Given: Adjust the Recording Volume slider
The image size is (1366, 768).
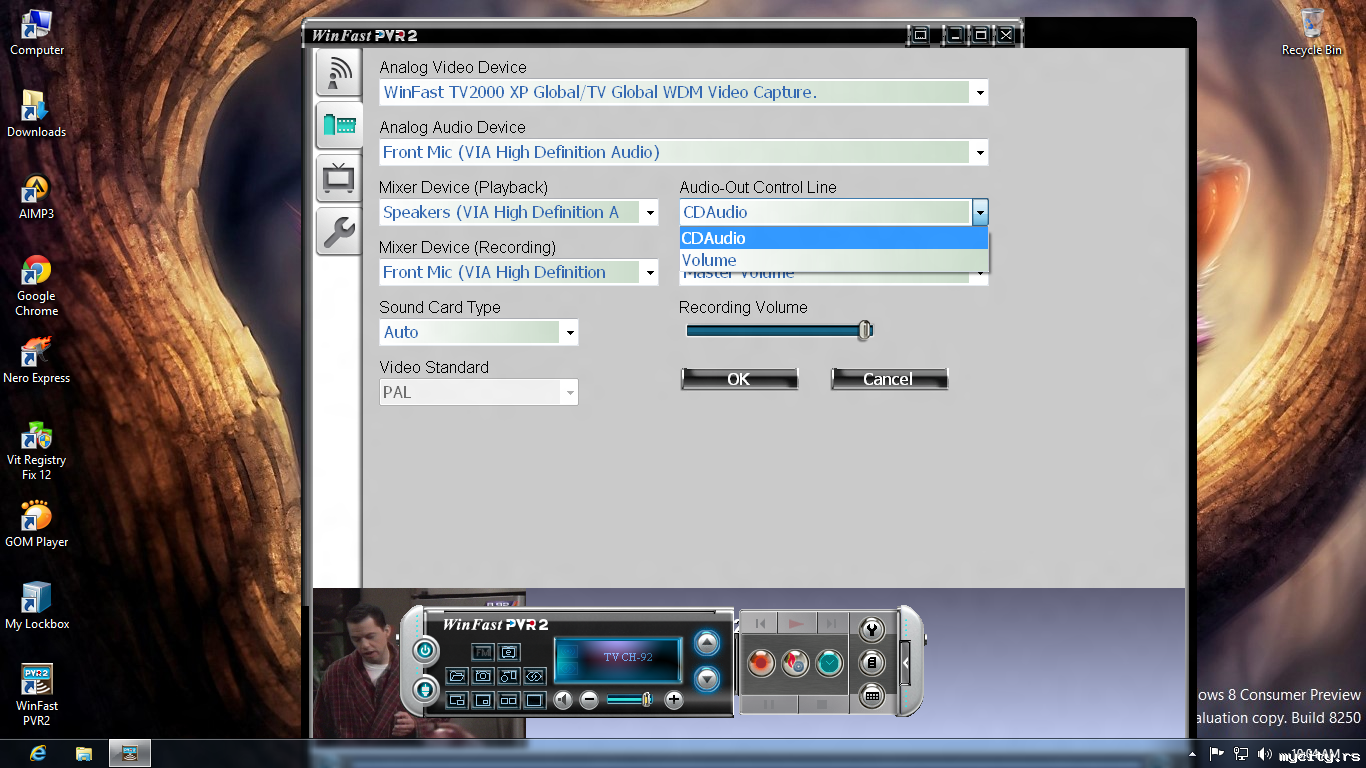Looking at the screenshot, I should tap(865, 330).
